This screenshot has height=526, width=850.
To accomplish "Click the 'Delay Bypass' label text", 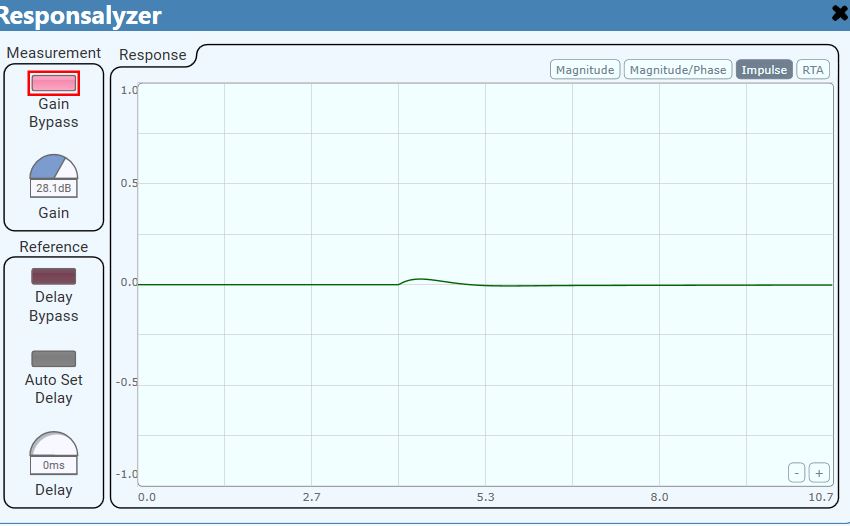I will 54,306.
